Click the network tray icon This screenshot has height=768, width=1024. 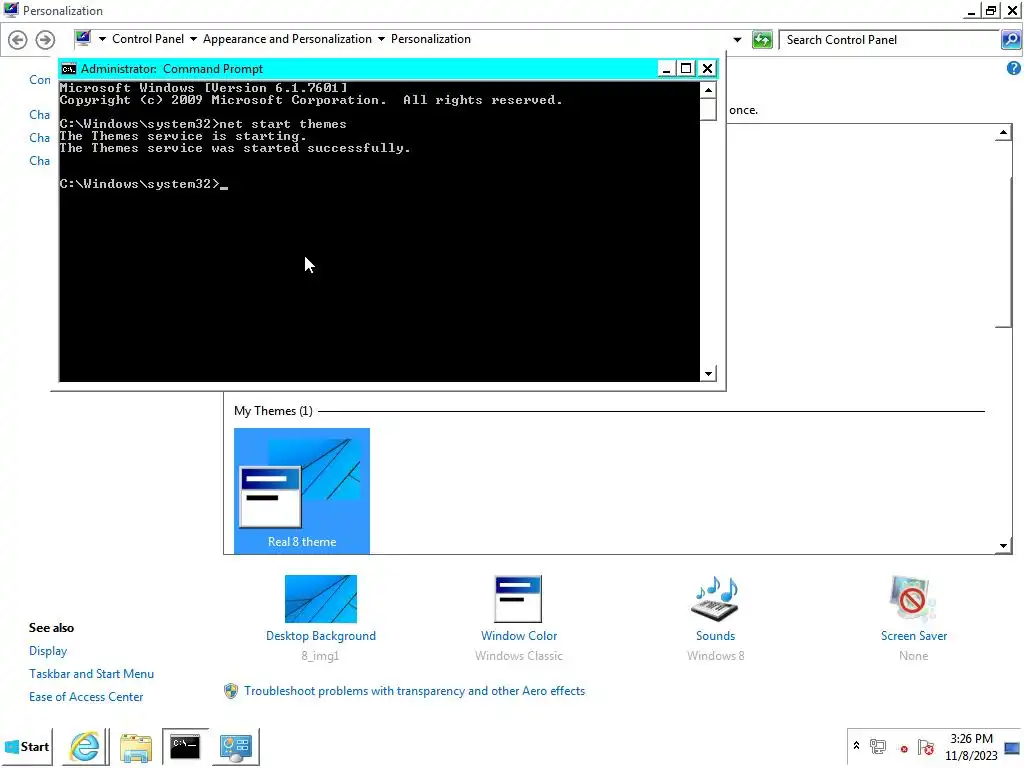878,746
